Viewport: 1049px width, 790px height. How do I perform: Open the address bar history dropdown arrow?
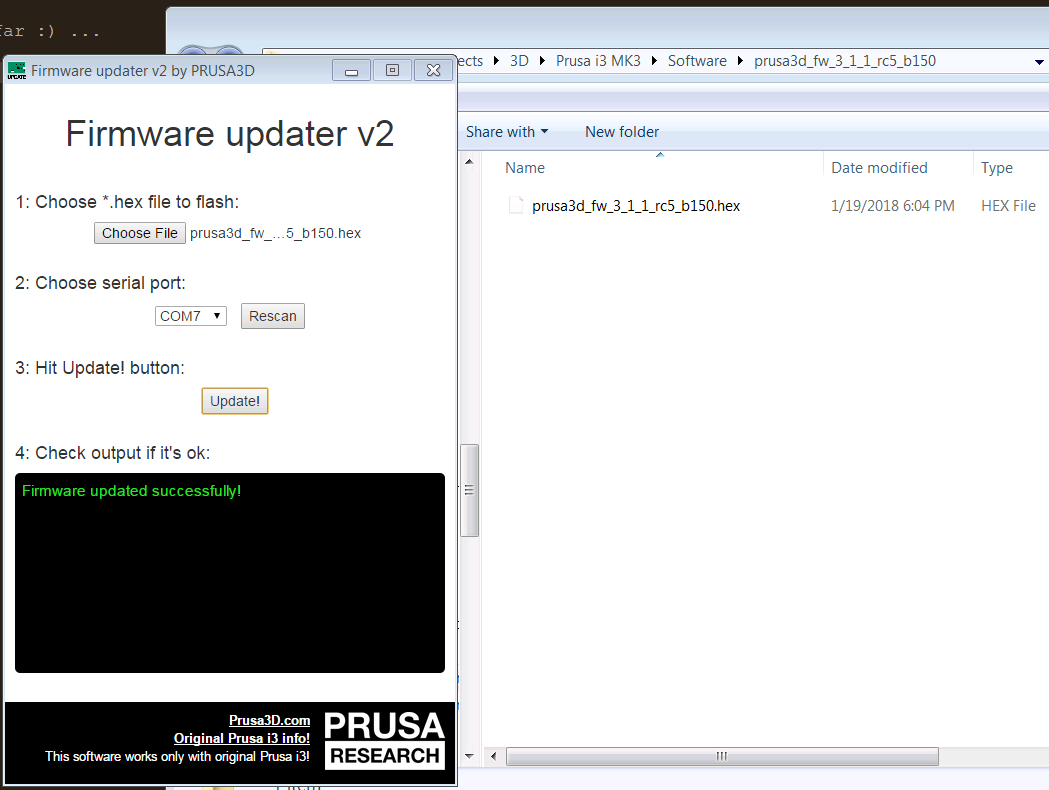coord(1039,61)
